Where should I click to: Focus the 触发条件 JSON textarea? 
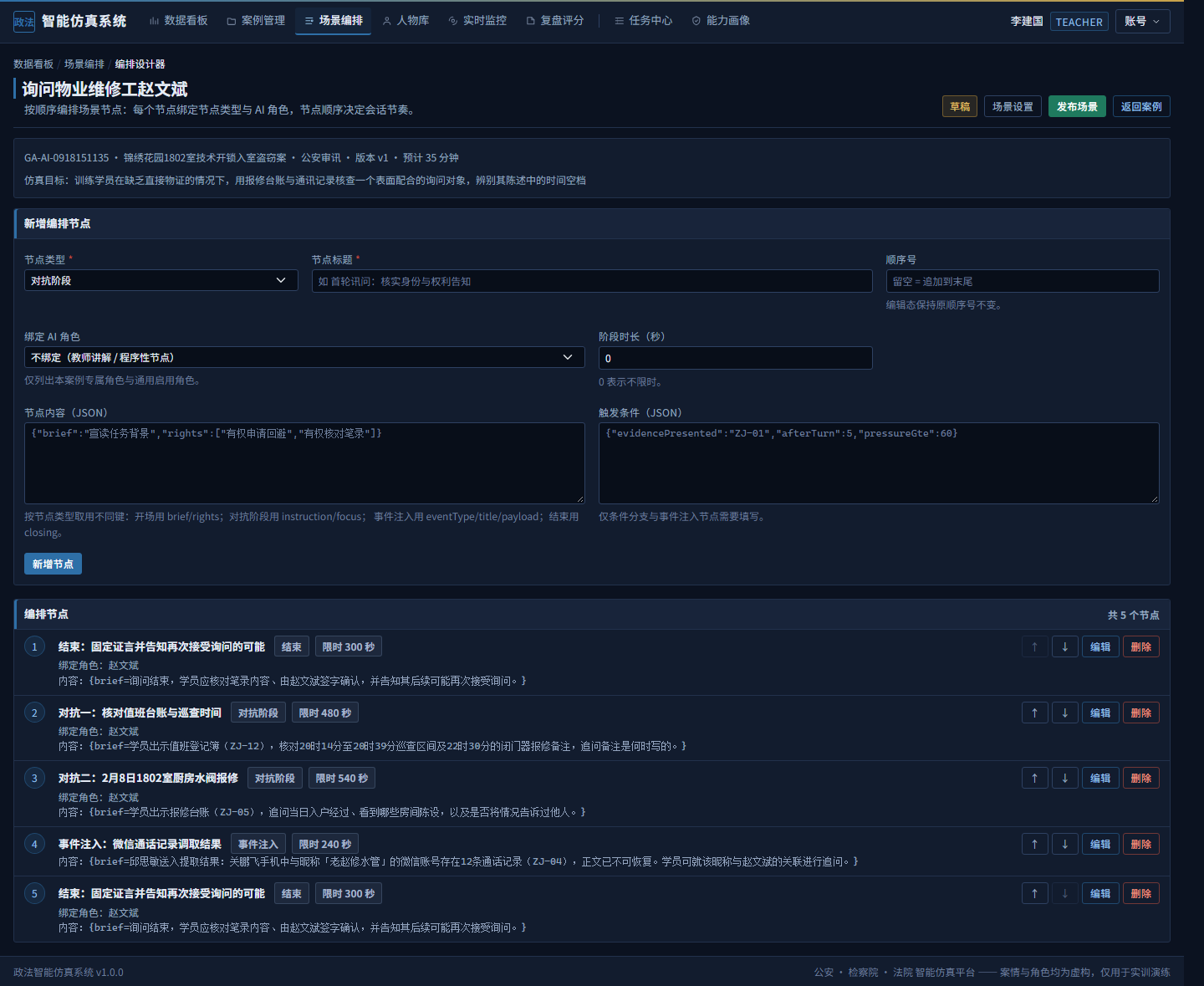click(879, 462)
